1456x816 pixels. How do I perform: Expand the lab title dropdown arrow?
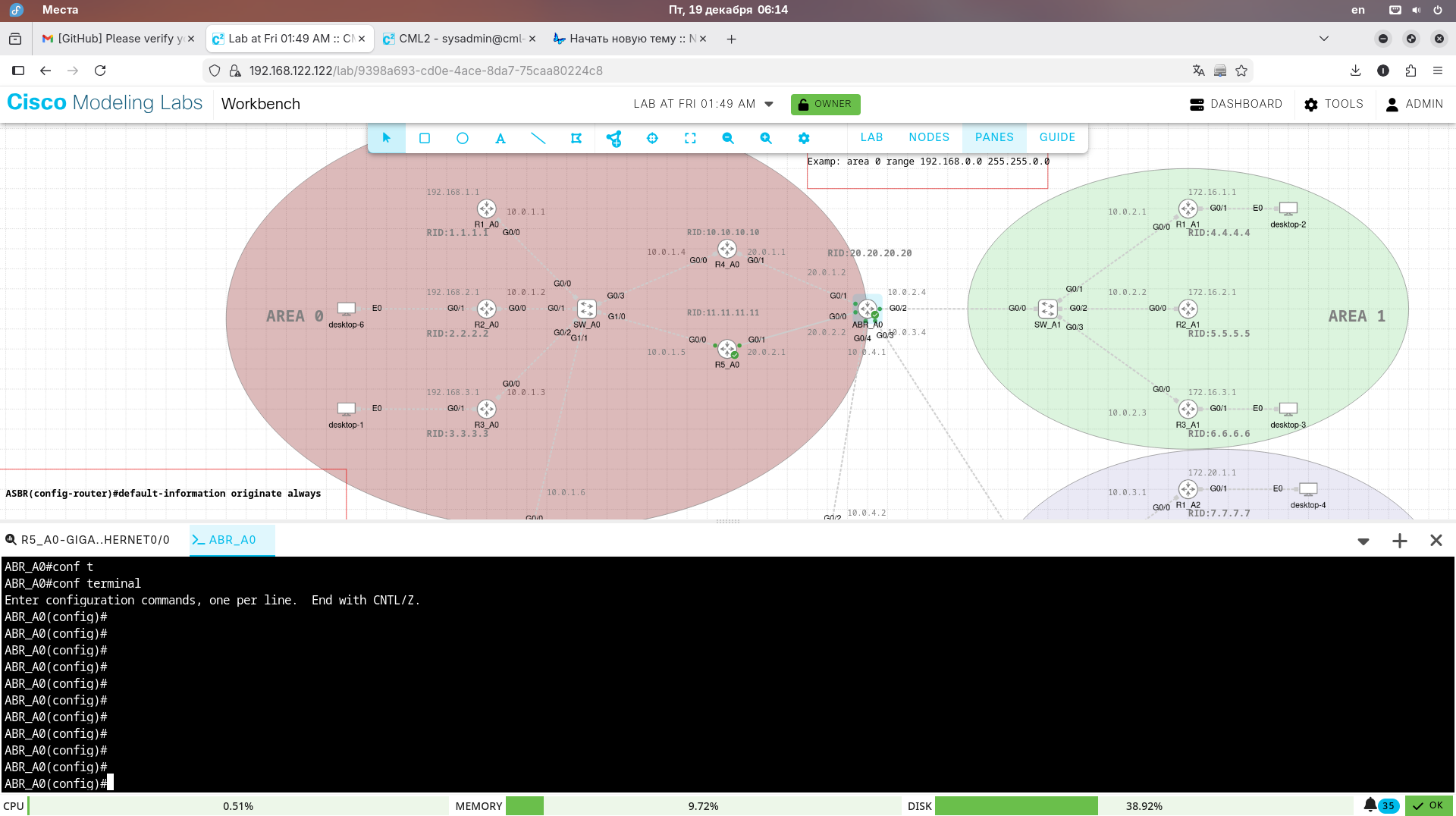pos(769,104)
